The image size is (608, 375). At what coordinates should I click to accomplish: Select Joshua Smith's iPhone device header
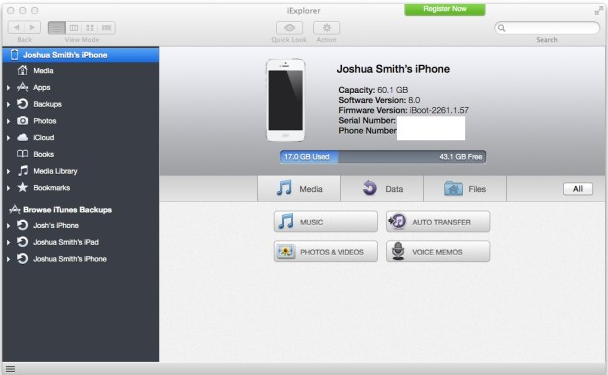point(81,55)
